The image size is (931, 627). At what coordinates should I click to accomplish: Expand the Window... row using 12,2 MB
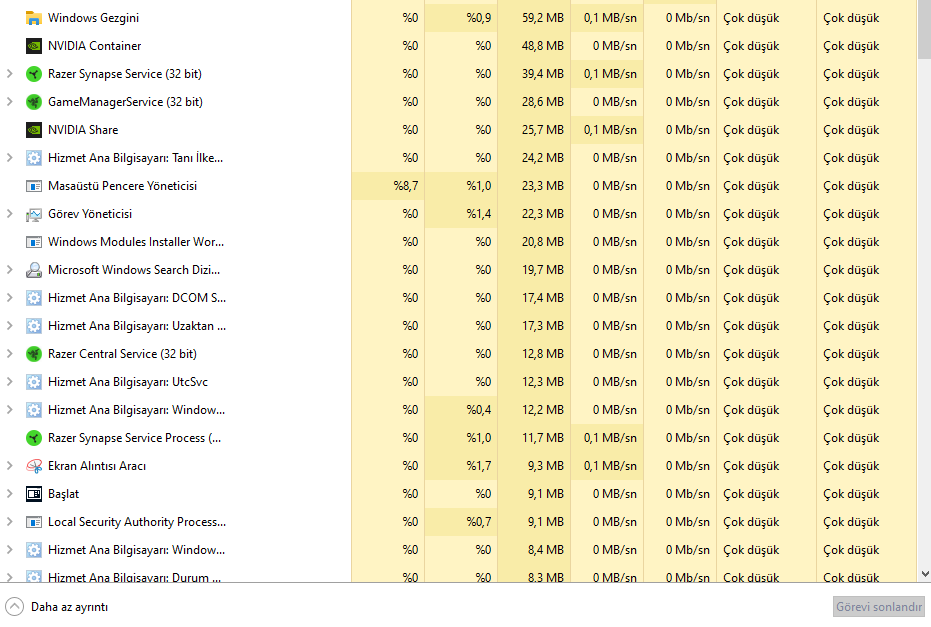10,410
